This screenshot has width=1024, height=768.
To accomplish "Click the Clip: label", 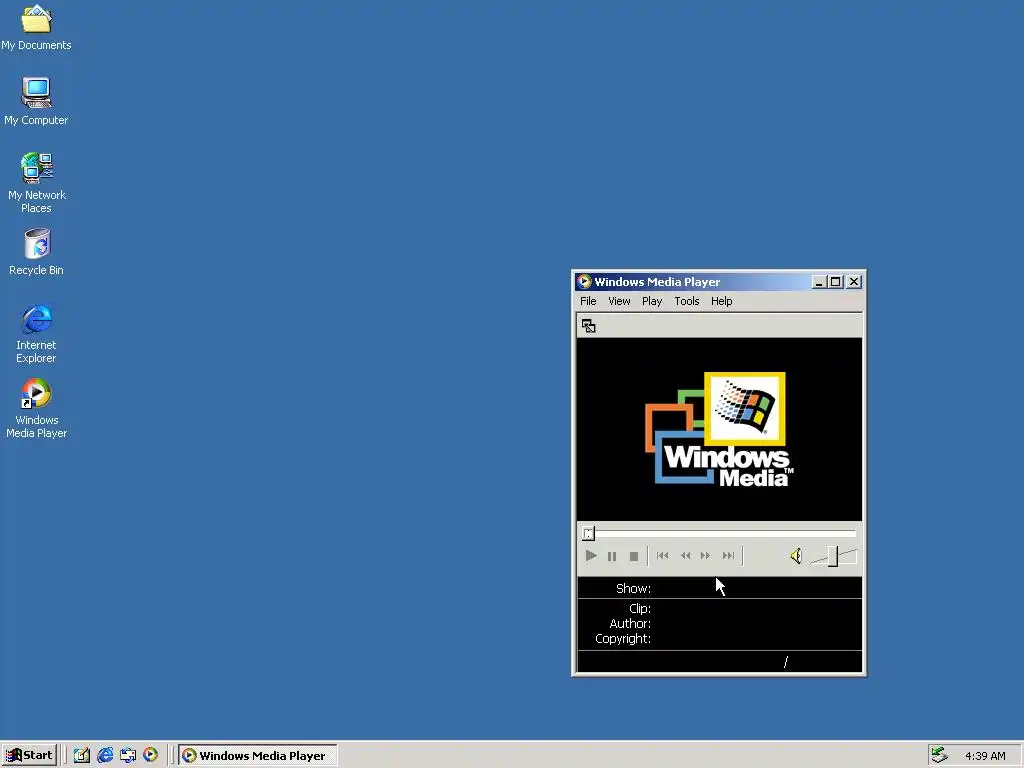I will 639,609.
